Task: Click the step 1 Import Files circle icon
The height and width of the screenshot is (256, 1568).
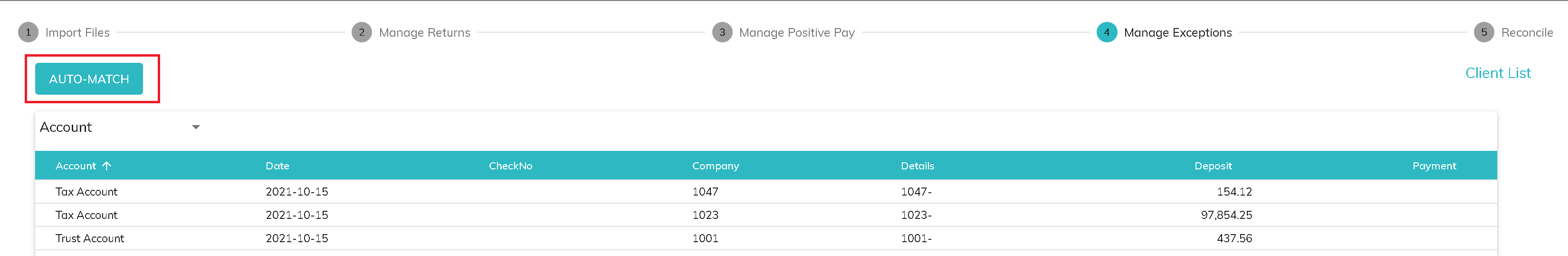Action: (x=28, y=32)
